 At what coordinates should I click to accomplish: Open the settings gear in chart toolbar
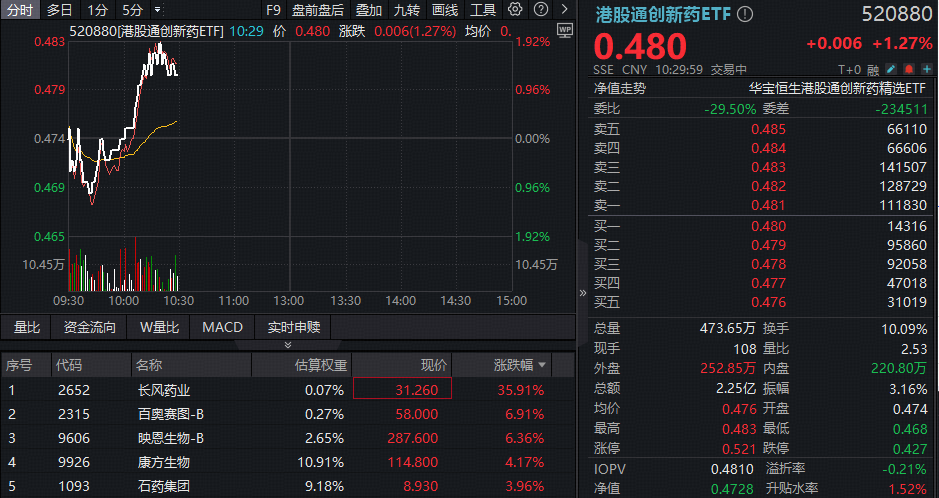[x=515, y=10]
